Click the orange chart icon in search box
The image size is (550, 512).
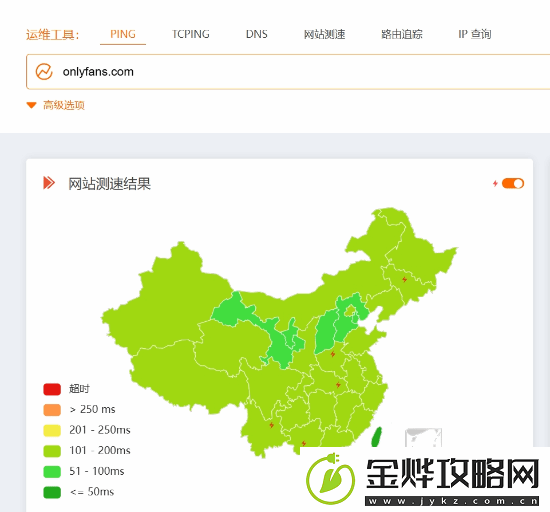[x=44, y=72]
